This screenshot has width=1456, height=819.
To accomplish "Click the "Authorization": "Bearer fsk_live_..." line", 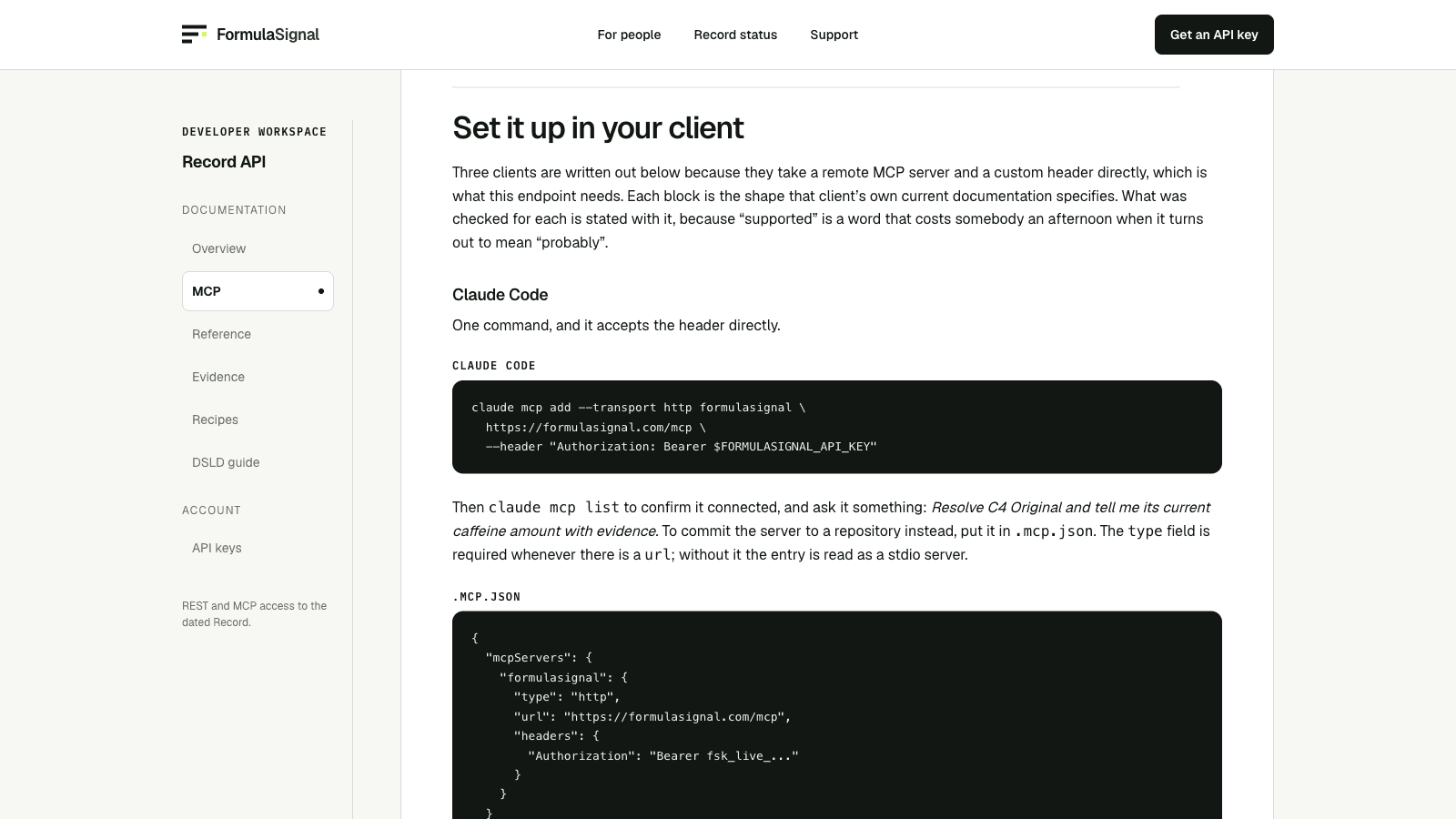I will [663, 756].
